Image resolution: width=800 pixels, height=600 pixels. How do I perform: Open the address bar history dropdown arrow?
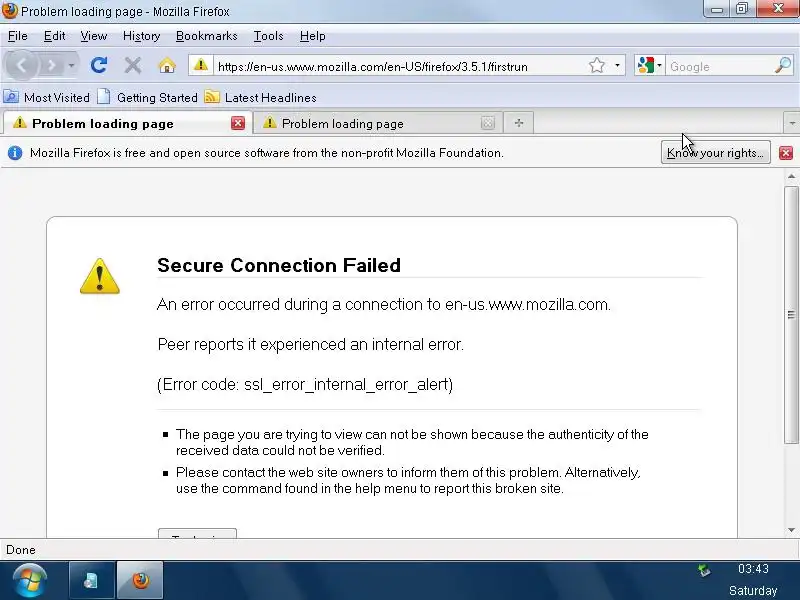[617, 66]
